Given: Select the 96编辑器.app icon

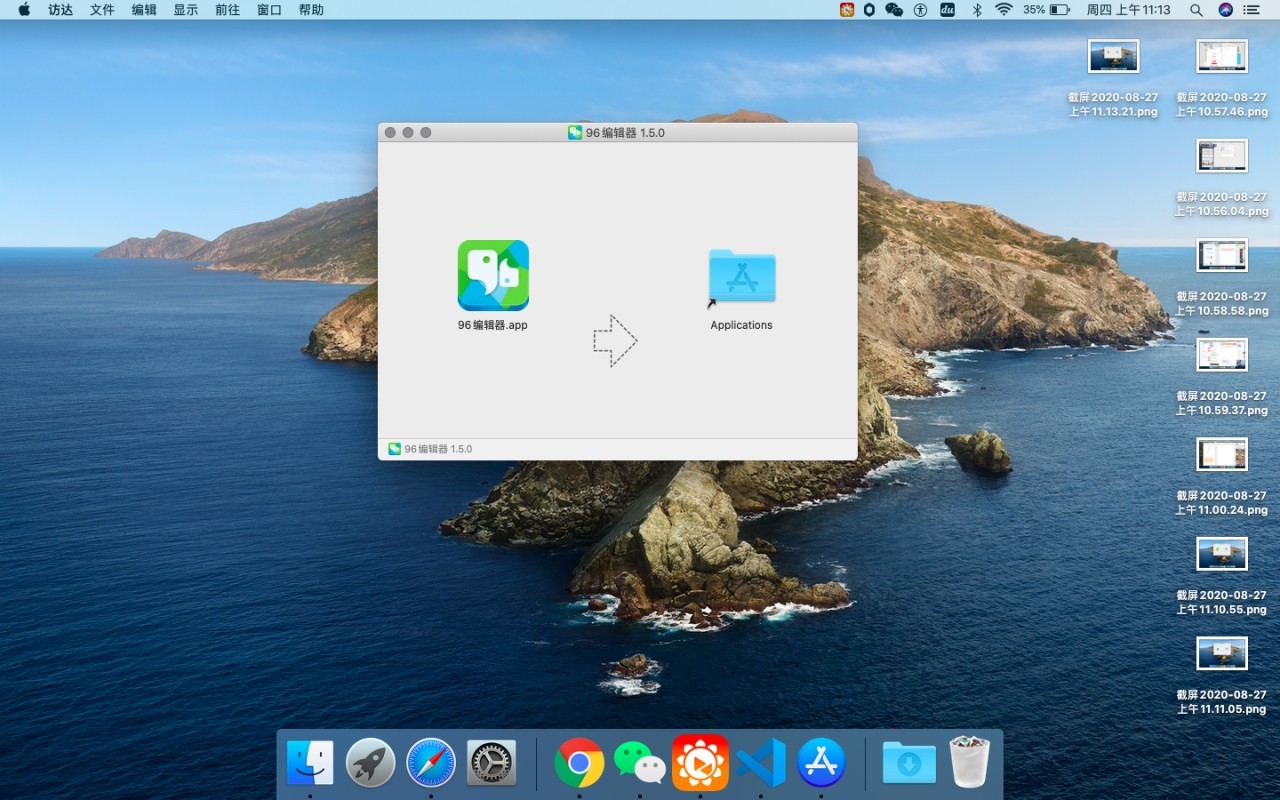Looking at the screenshot, I should (x=493, y=275).
